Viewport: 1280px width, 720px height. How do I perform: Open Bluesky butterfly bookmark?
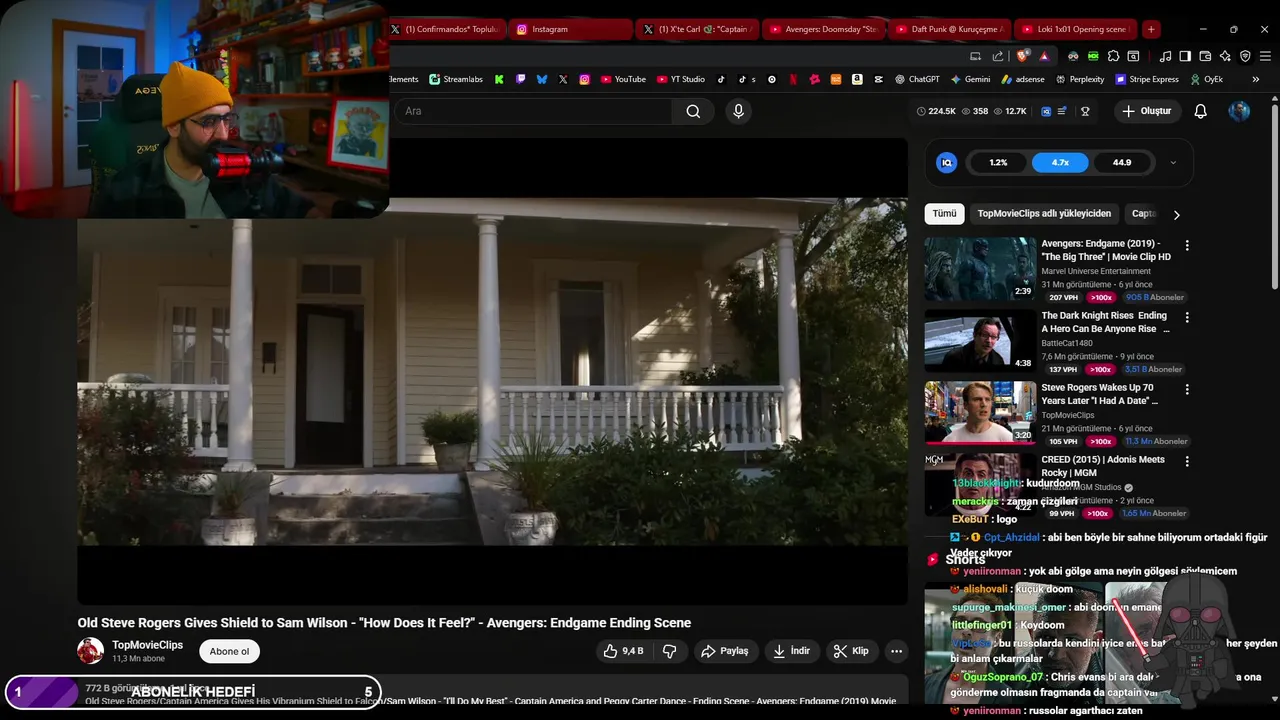[x=542, y=79]
